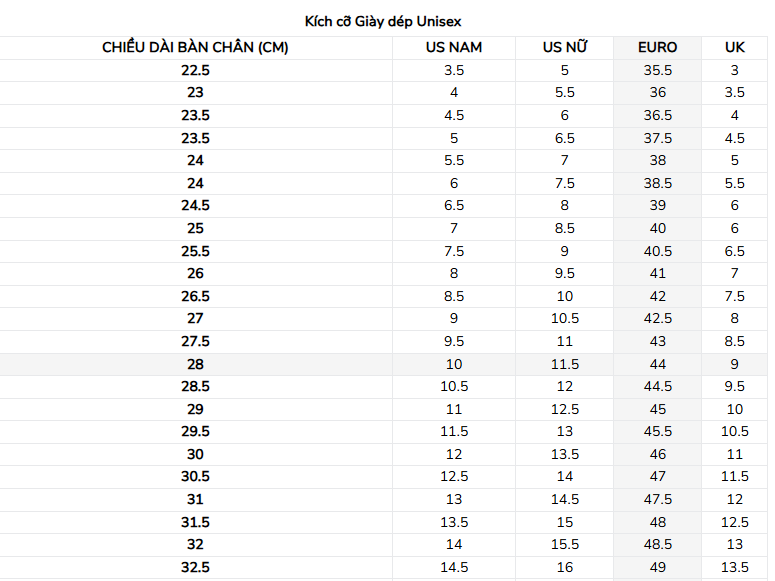Click US NAM size 14.5 cell
The height and width of the screenshot is (581, 775).
pos(454,567)
